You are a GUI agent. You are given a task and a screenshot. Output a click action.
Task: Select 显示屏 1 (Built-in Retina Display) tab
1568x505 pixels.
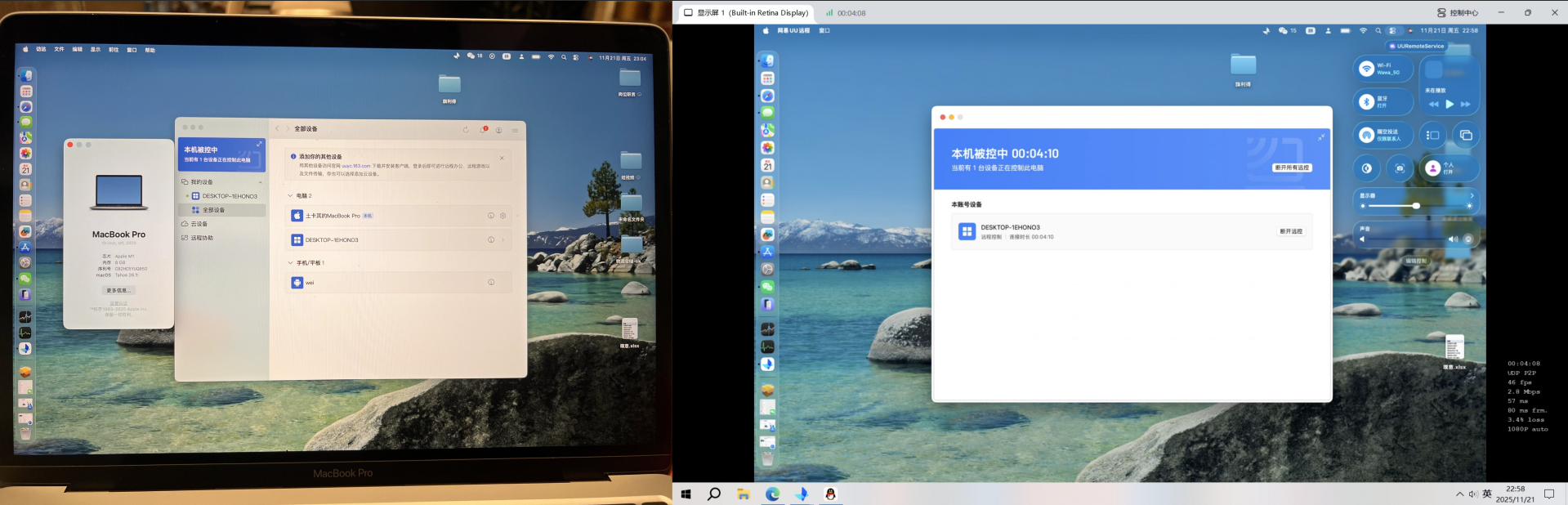pyautogui.click(x=746, y=12)
